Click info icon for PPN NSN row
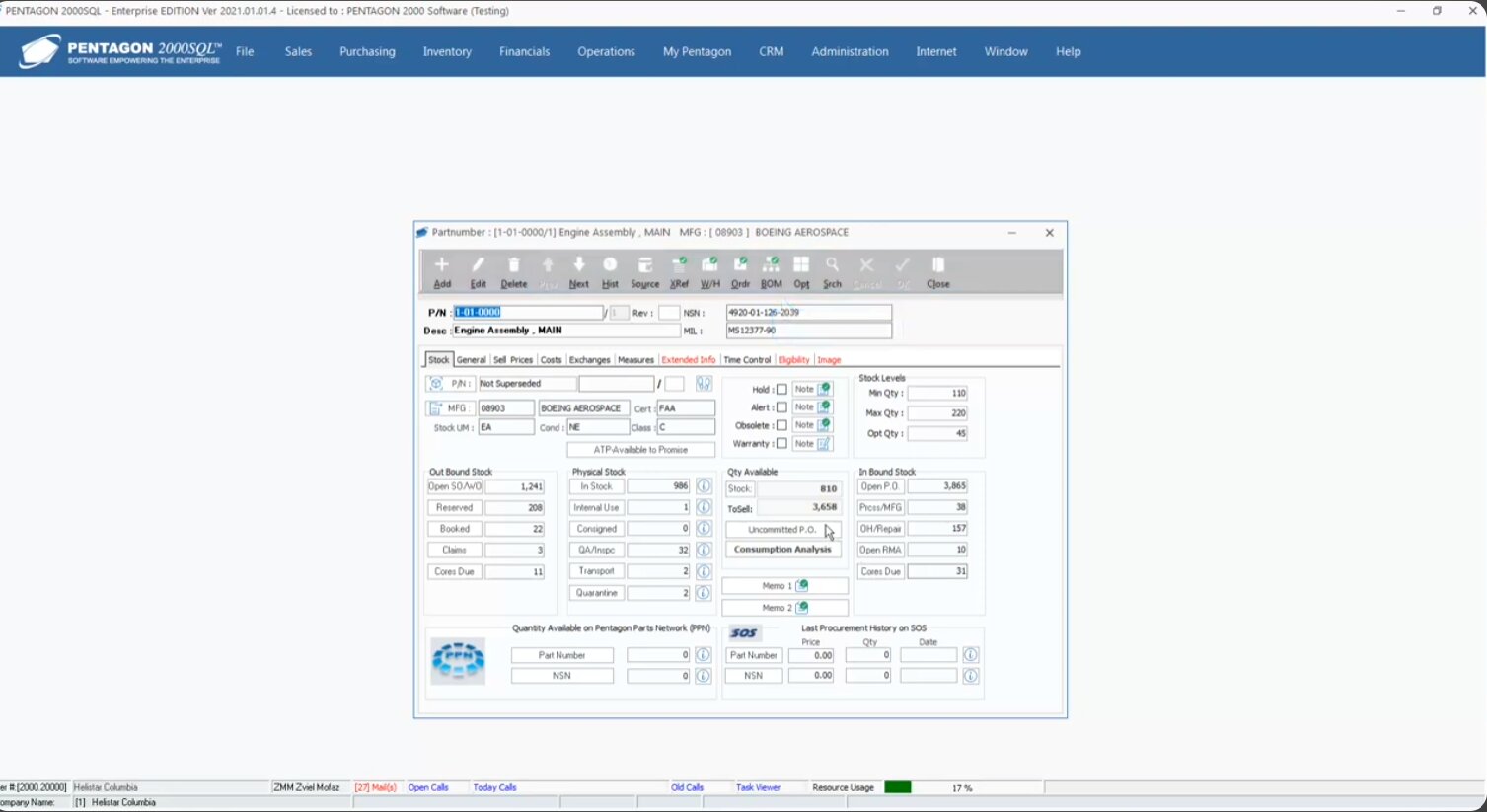 coord(704,676)
